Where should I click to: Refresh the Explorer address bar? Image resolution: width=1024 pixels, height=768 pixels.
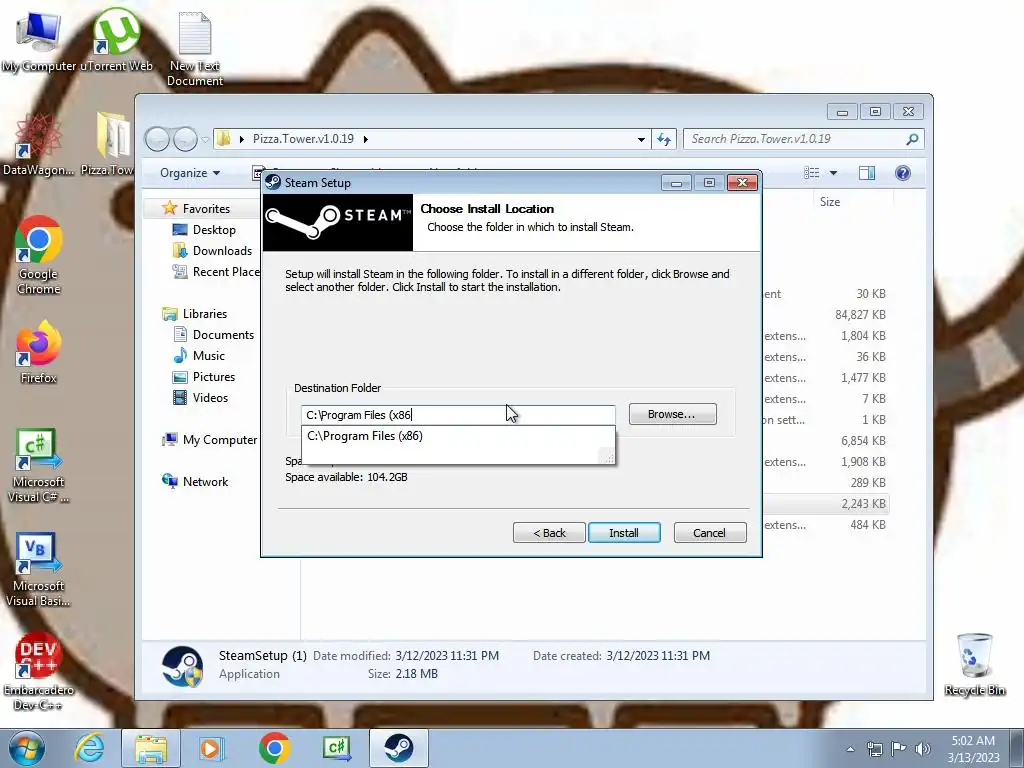[664, 139]
